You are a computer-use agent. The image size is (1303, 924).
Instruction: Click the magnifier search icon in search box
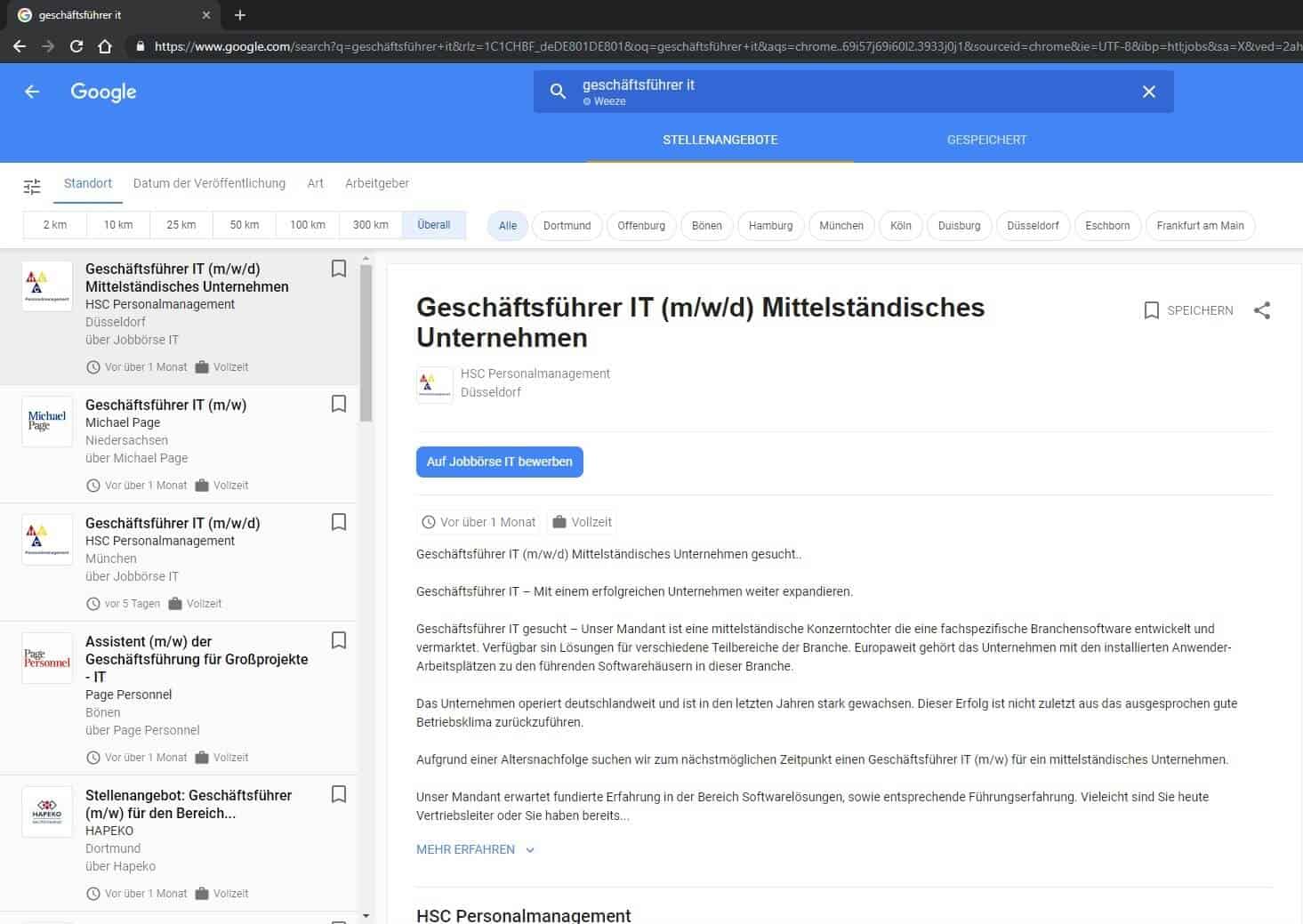[558, 91]
